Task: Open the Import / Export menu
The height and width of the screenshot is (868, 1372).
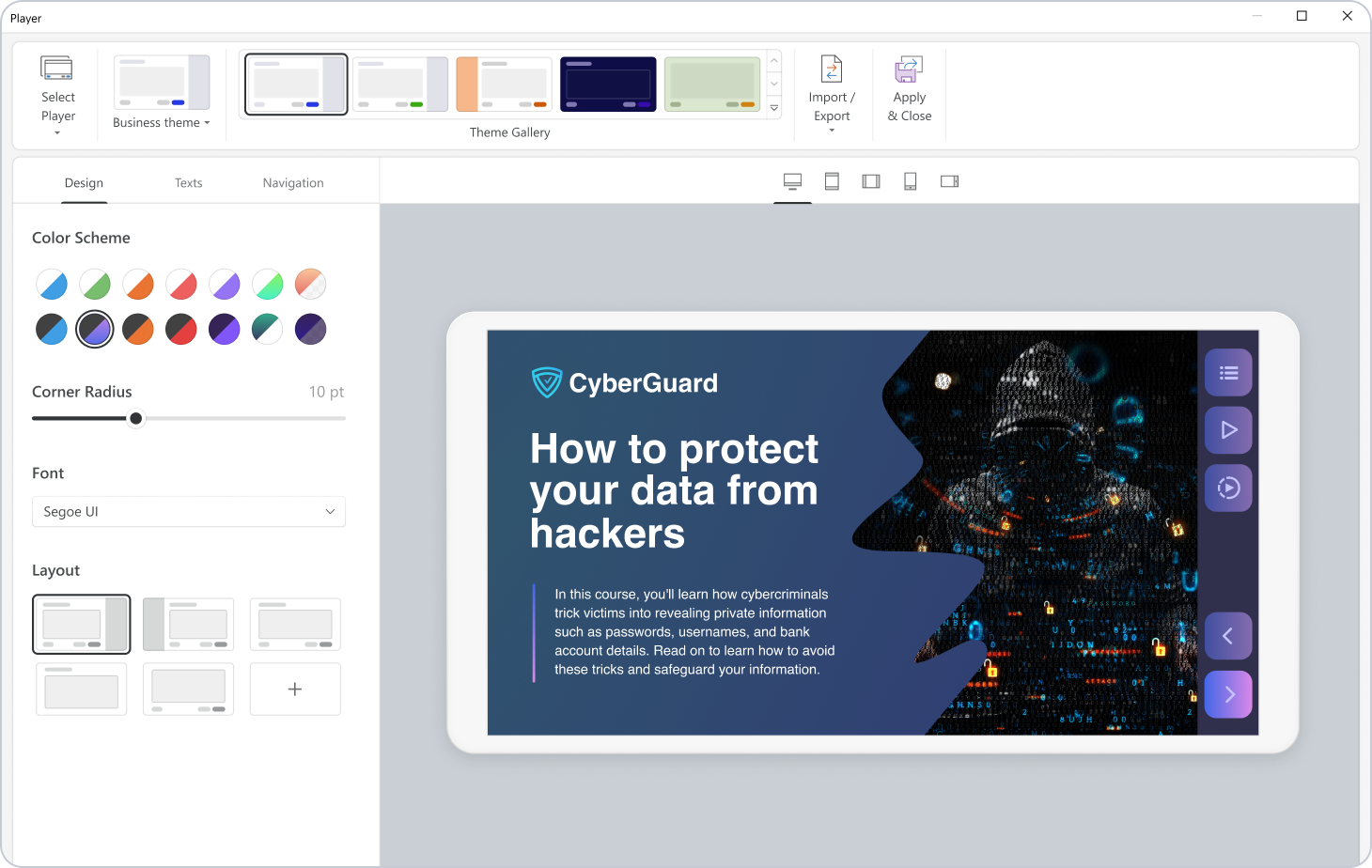Action: coord(832,94)
